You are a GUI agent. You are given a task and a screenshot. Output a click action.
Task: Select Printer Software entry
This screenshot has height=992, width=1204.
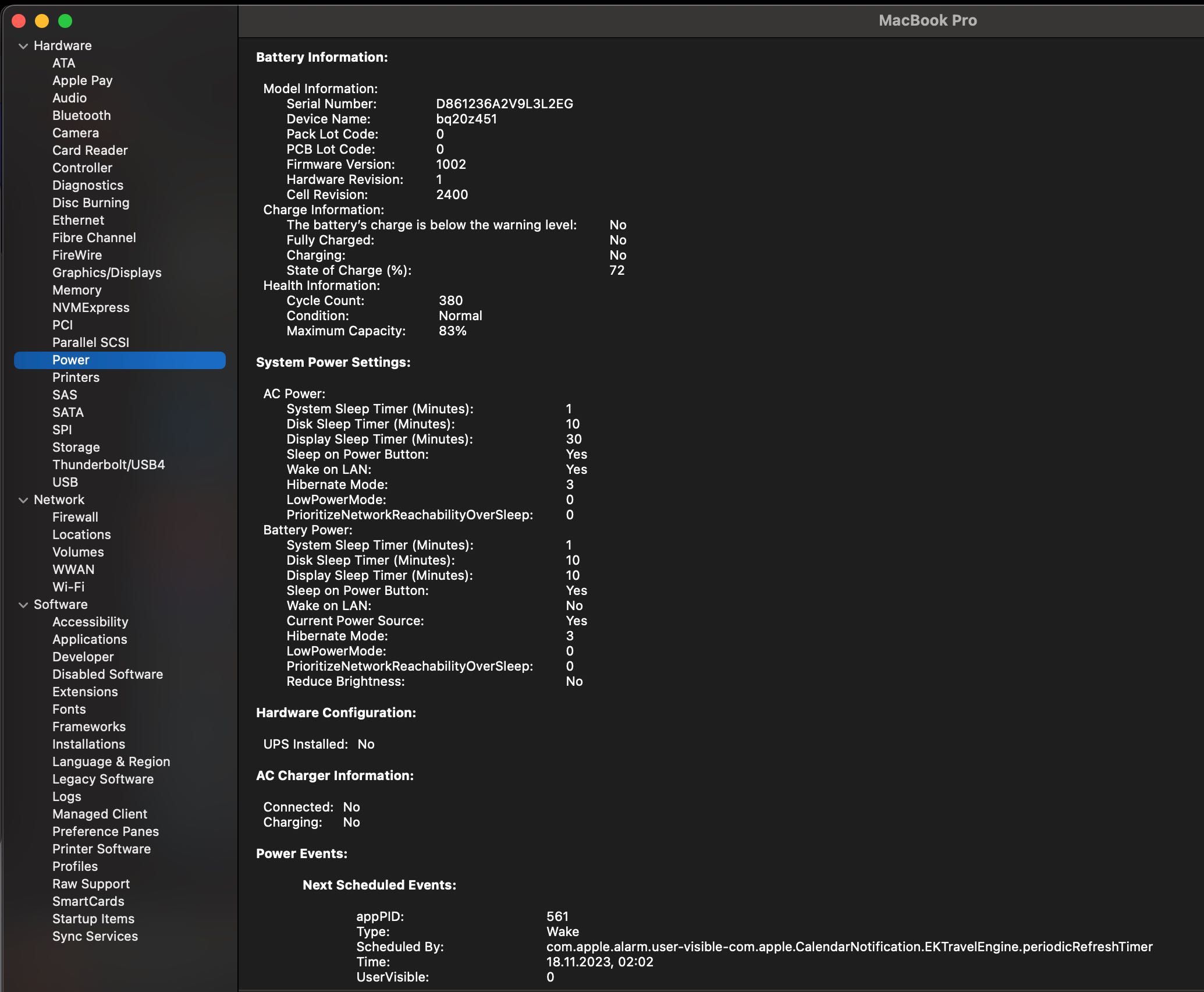[101, 849]
